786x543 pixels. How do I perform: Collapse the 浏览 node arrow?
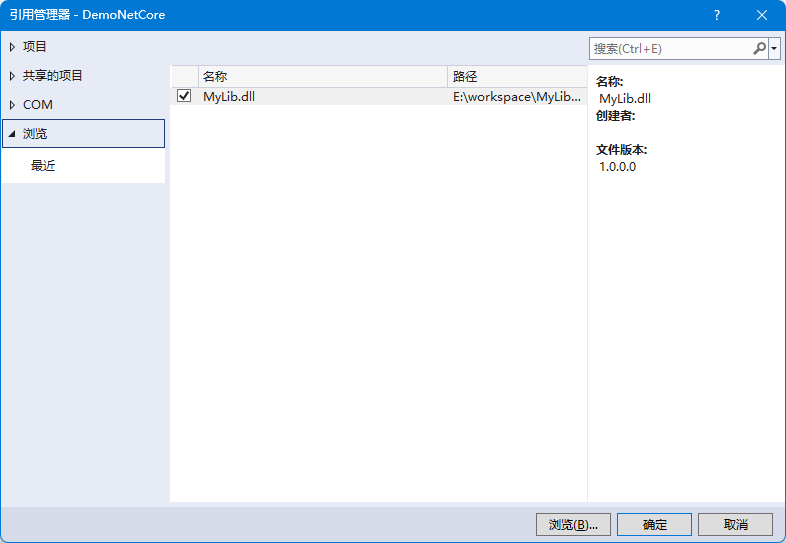[x=12, y=134]
